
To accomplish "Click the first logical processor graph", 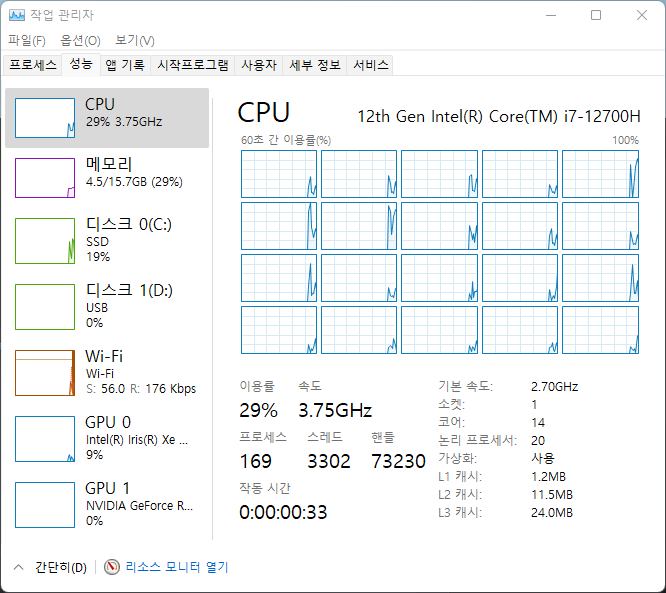I will coord(279,174).
